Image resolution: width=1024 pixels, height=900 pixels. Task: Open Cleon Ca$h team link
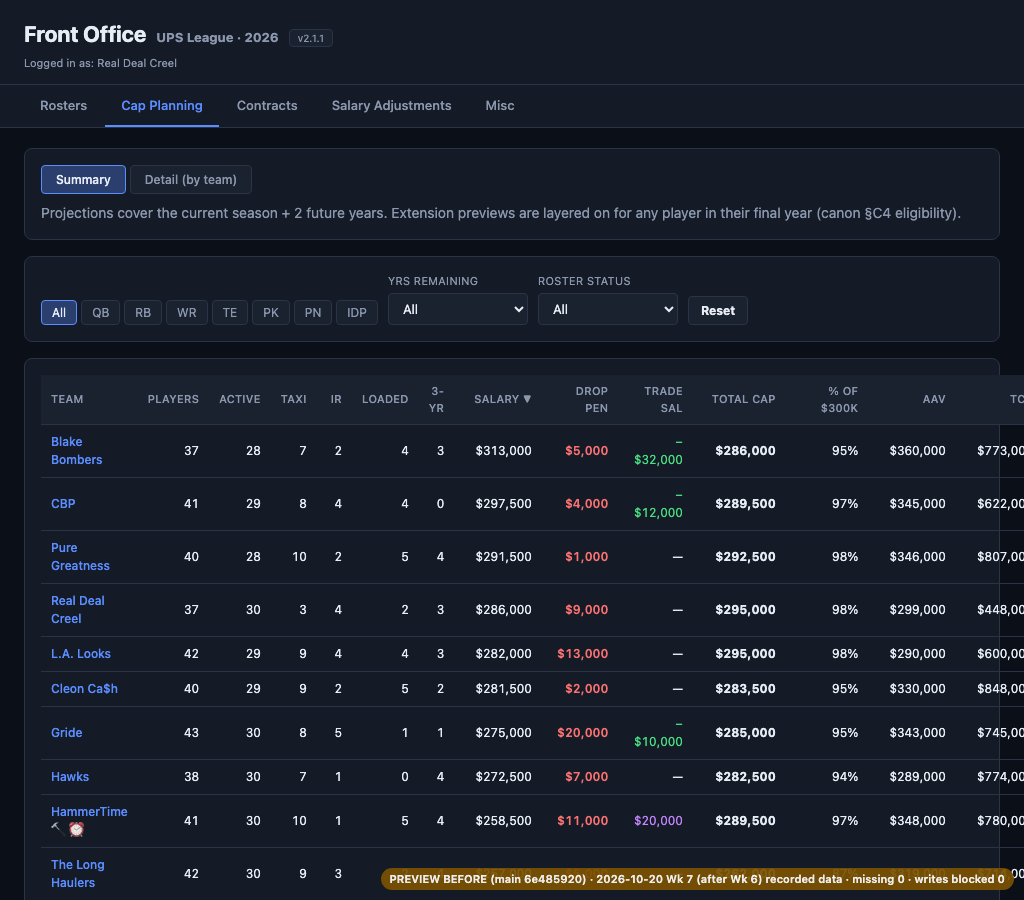[84, 689]
